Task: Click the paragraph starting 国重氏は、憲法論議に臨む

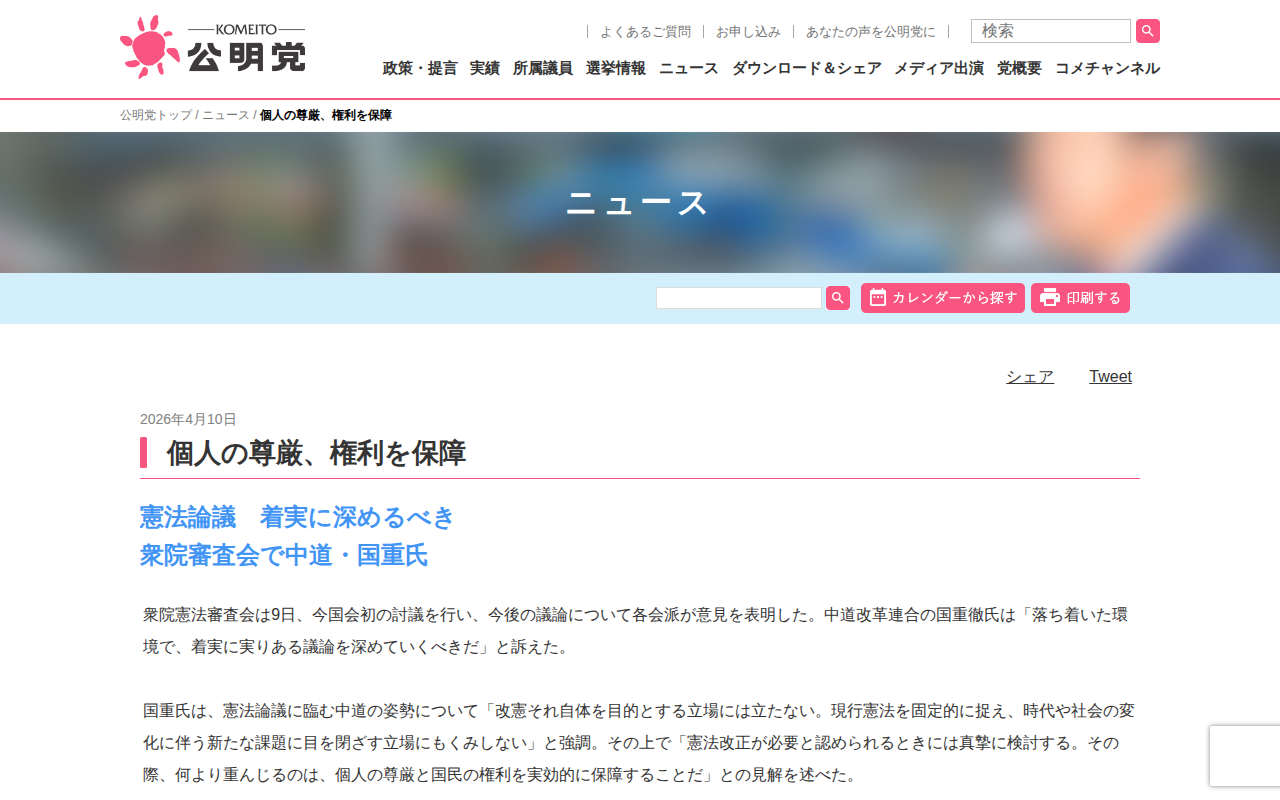Action: (x=639, y=743)
